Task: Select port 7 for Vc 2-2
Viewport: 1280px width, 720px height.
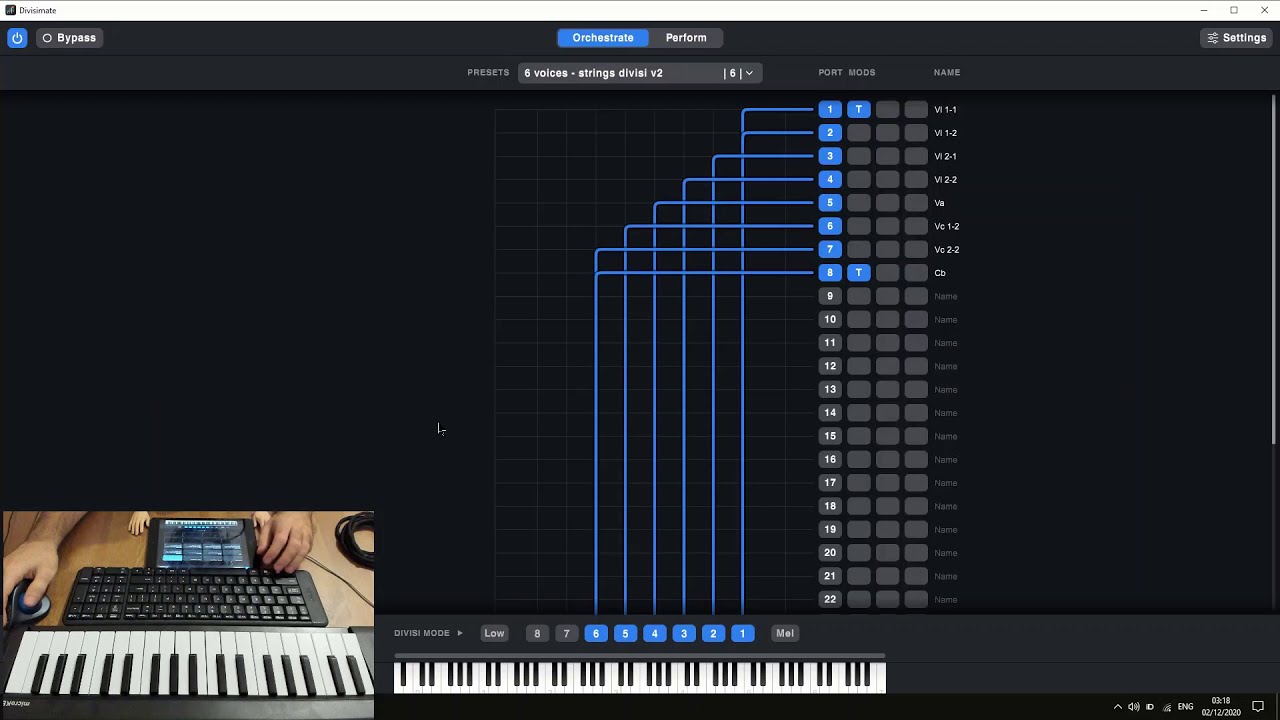Action: tap(830, 249)
